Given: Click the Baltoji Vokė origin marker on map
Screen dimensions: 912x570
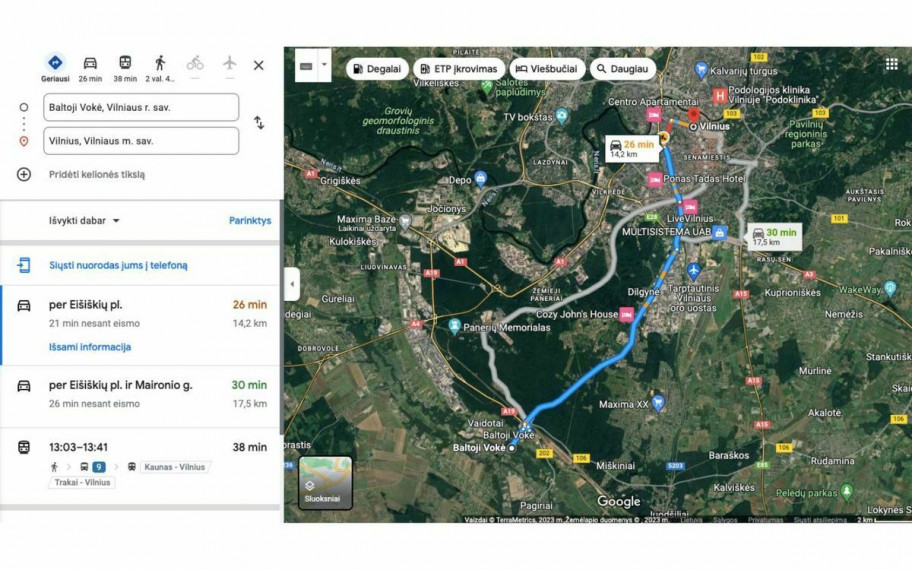Looking at the screenshot, I should pos(512,448).
